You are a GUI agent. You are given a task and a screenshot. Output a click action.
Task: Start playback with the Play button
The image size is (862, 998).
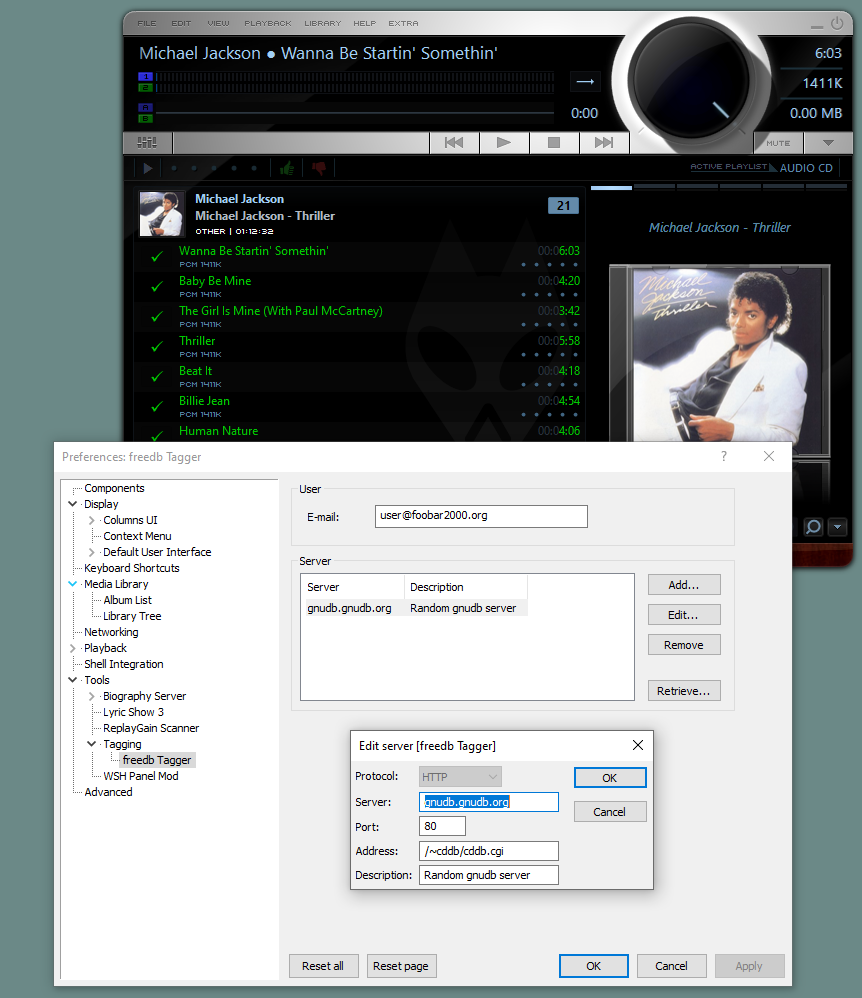pyautogui.click(x=504, y=143)
